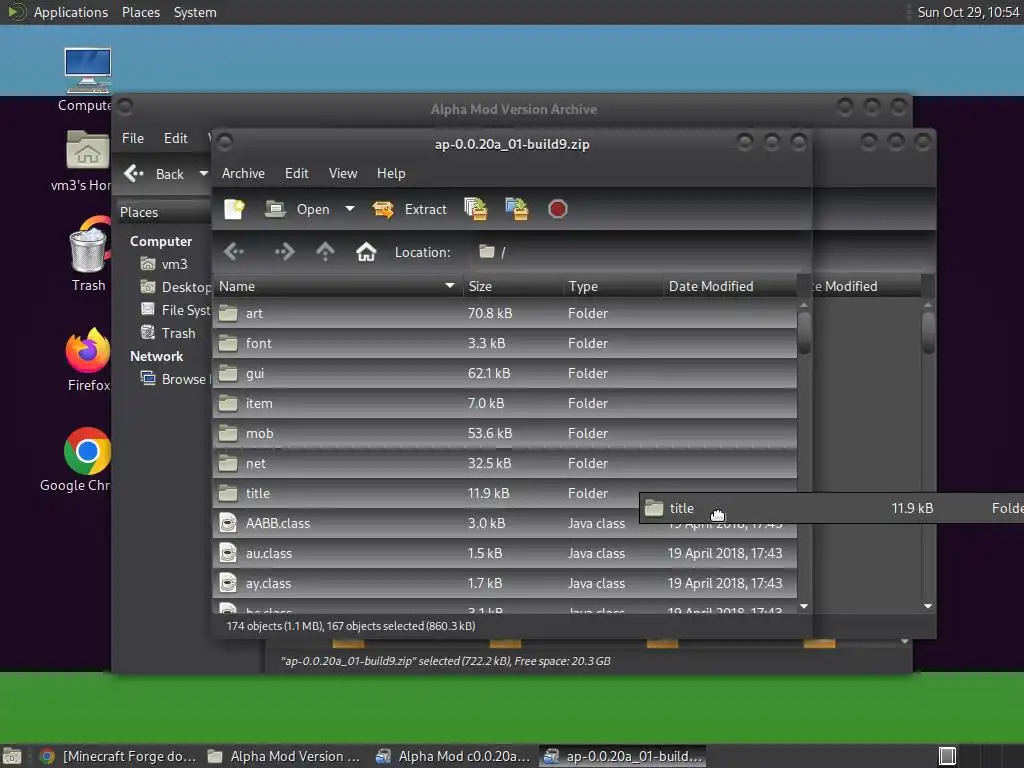Click the title folder icon in the list
Screen dimensions: 1024x768
(x=228, y=493)
